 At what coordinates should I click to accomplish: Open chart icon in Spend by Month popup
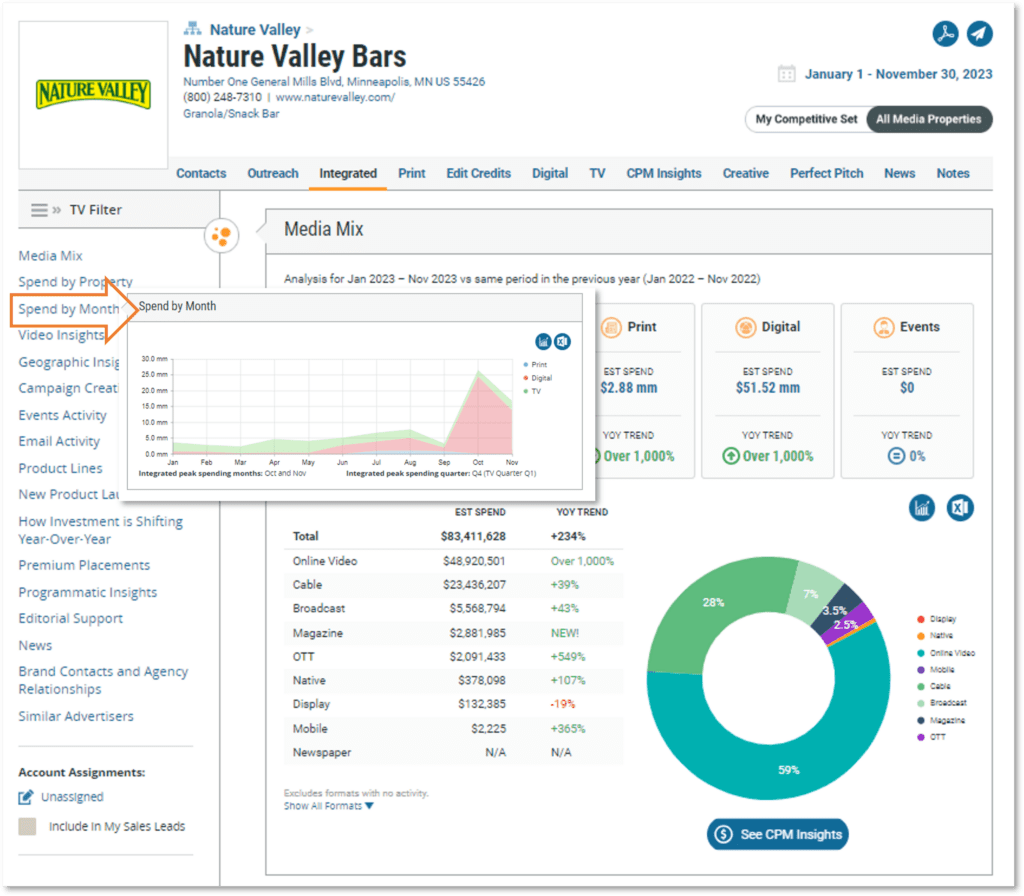coord(543,341)
